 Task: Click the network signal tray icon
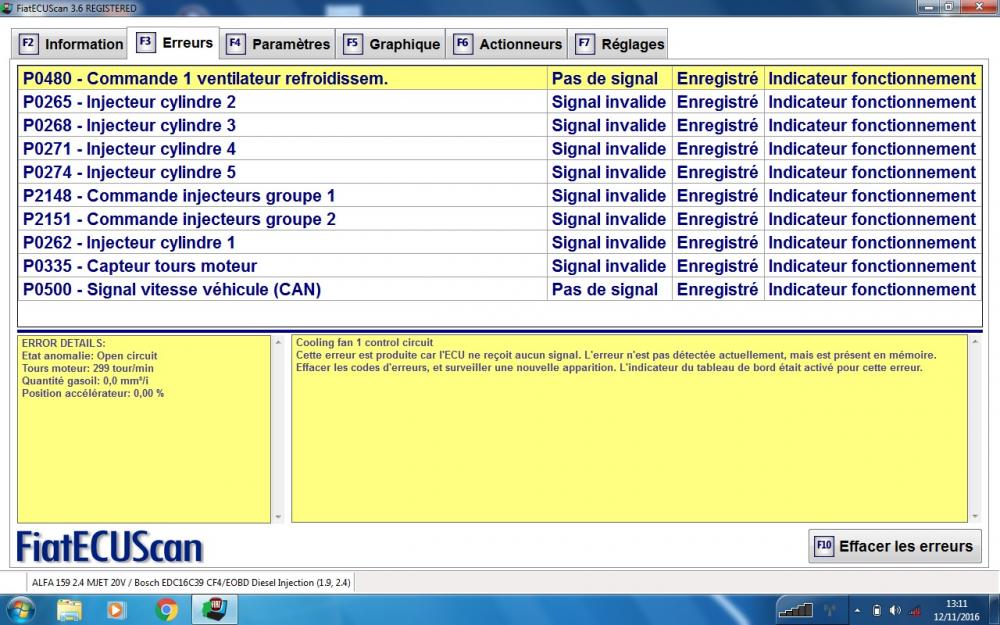pyautogui.click(x=915, y=611)
